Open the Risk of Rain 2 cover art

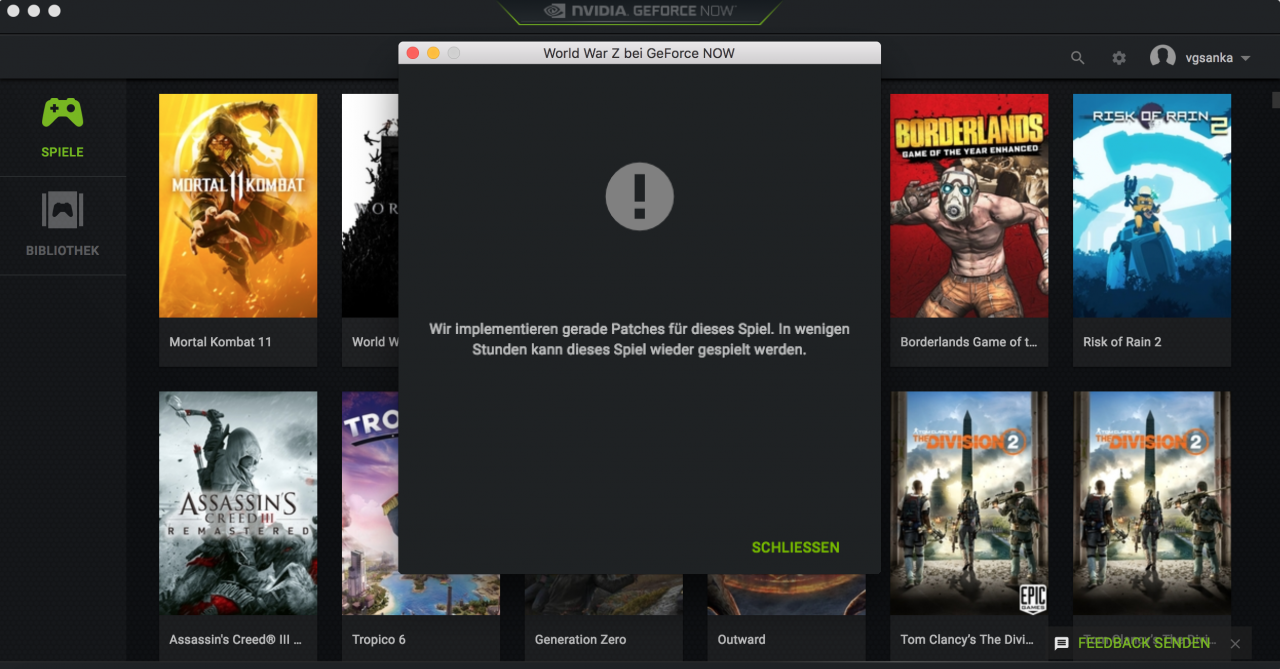coord(1152,206)
